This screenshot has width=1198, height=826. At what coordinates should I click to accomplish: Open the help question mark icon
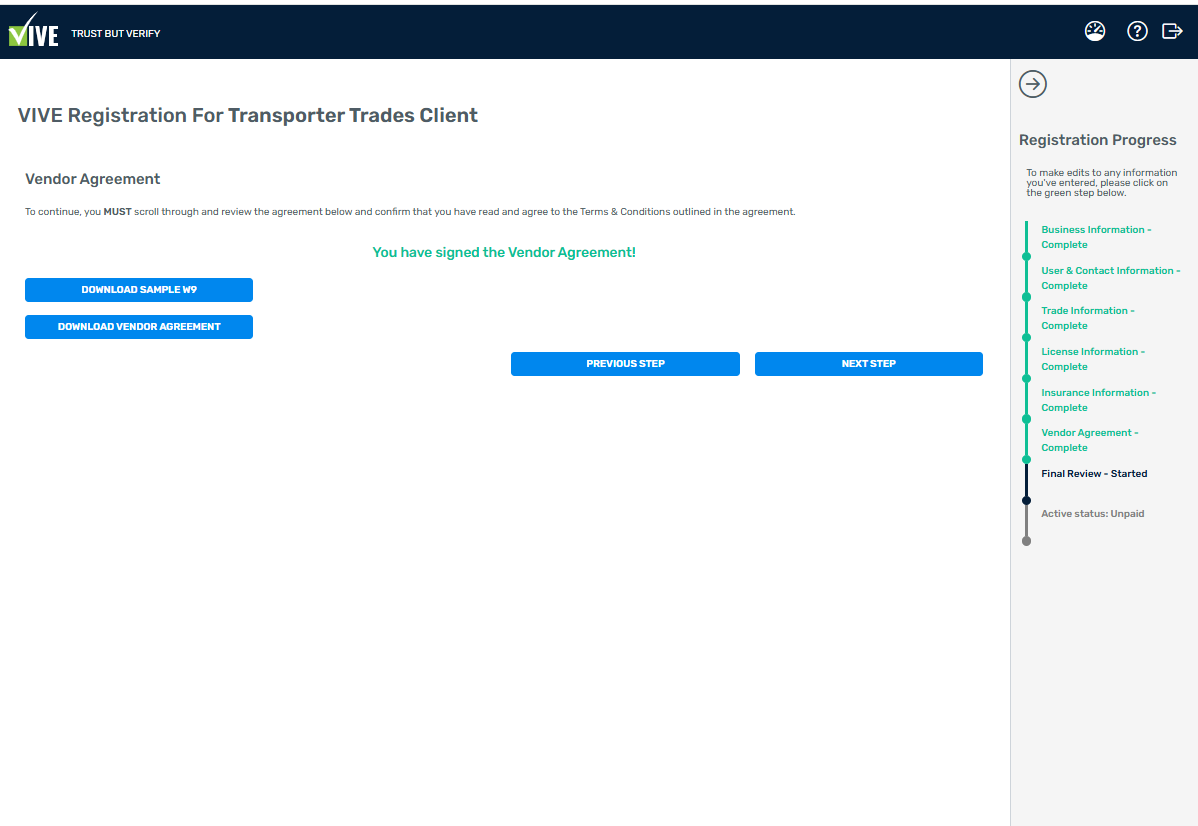(x=1137, y=31)
